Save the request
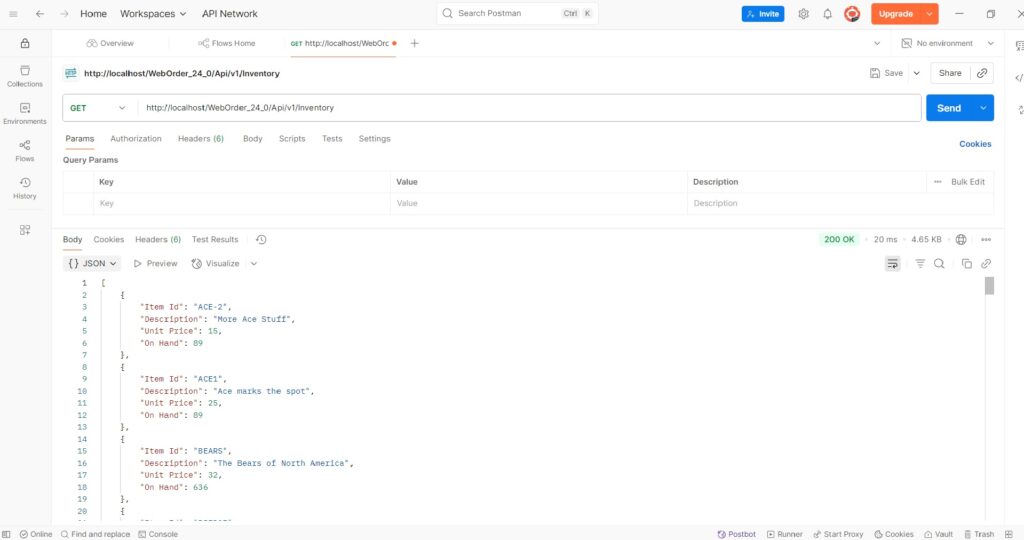 pos(886,73)
